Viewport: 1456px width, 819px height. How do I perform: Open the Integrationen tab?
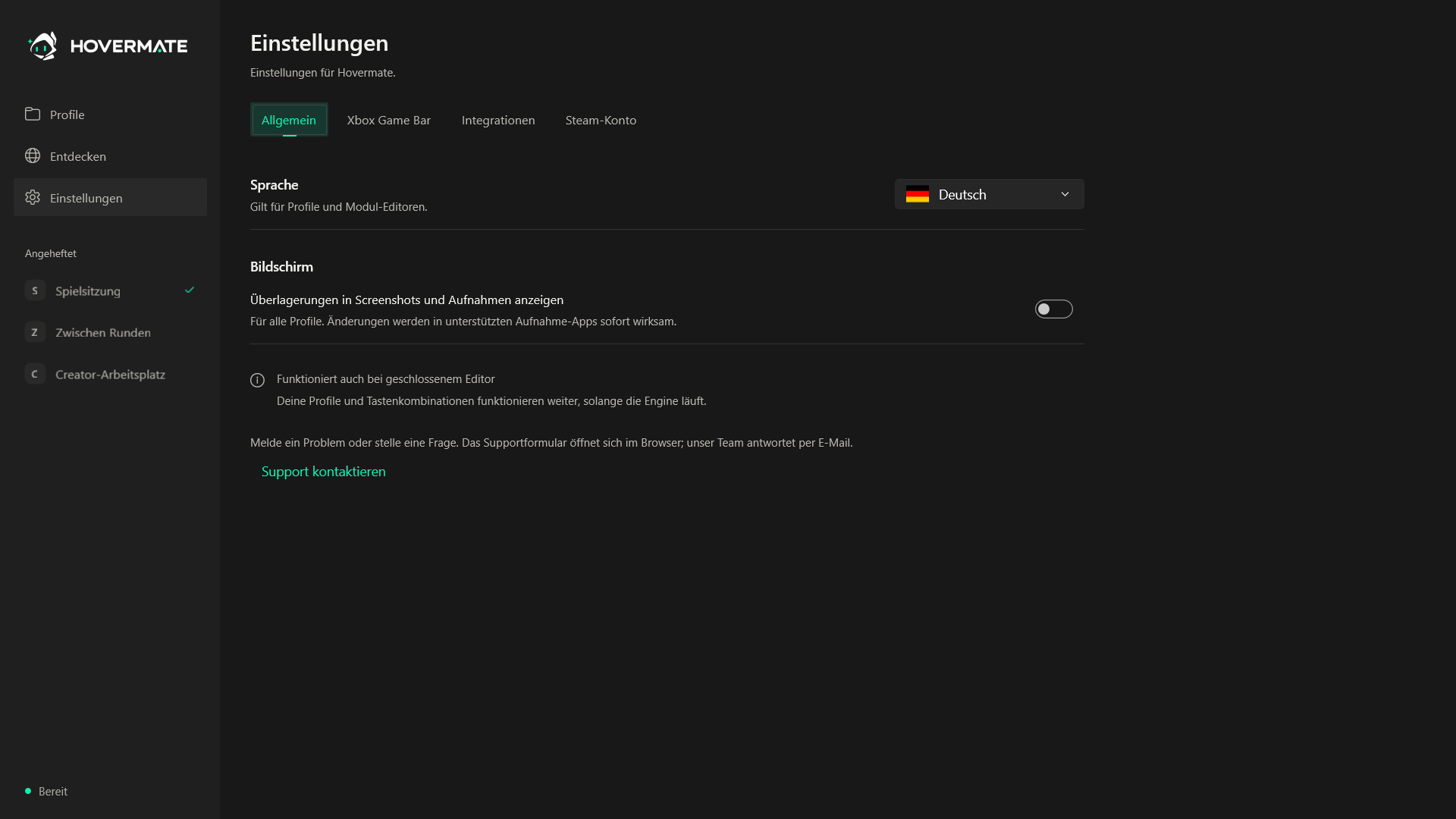498,120
